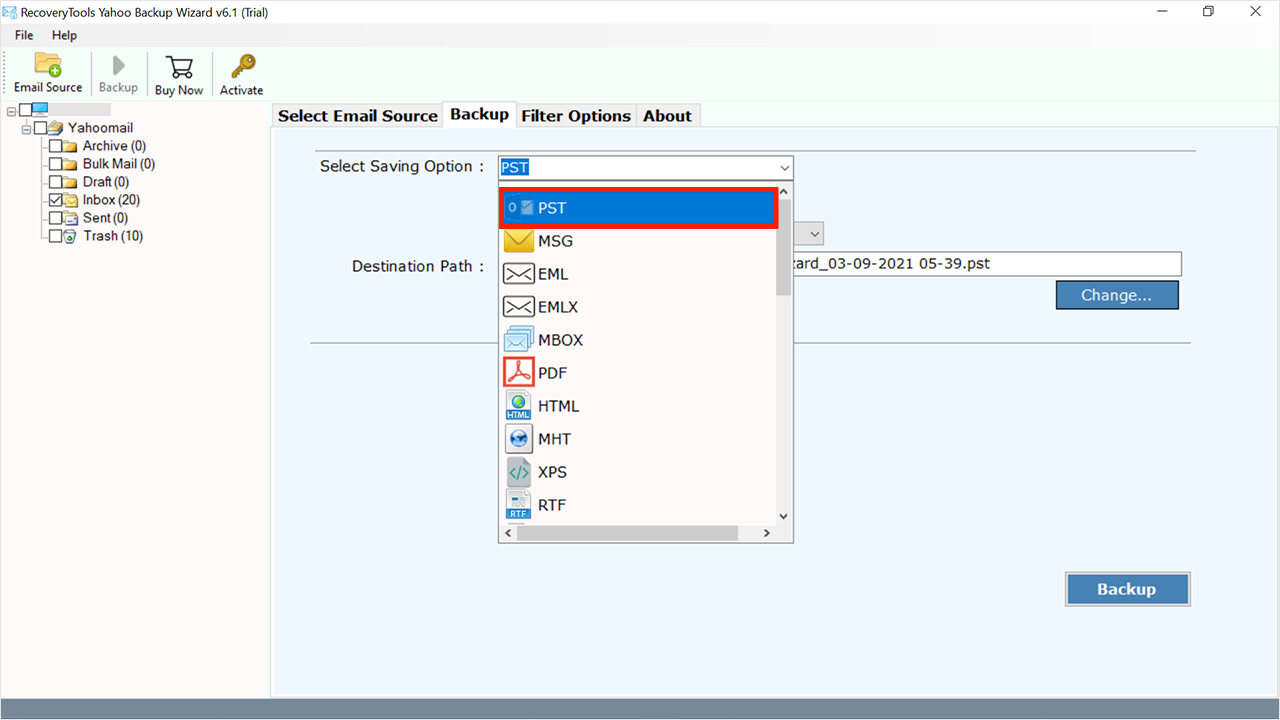Open the partially hidden dropdown below Saving Option
The height and width of the screenshot is (720, 1280).
point(815,234)
